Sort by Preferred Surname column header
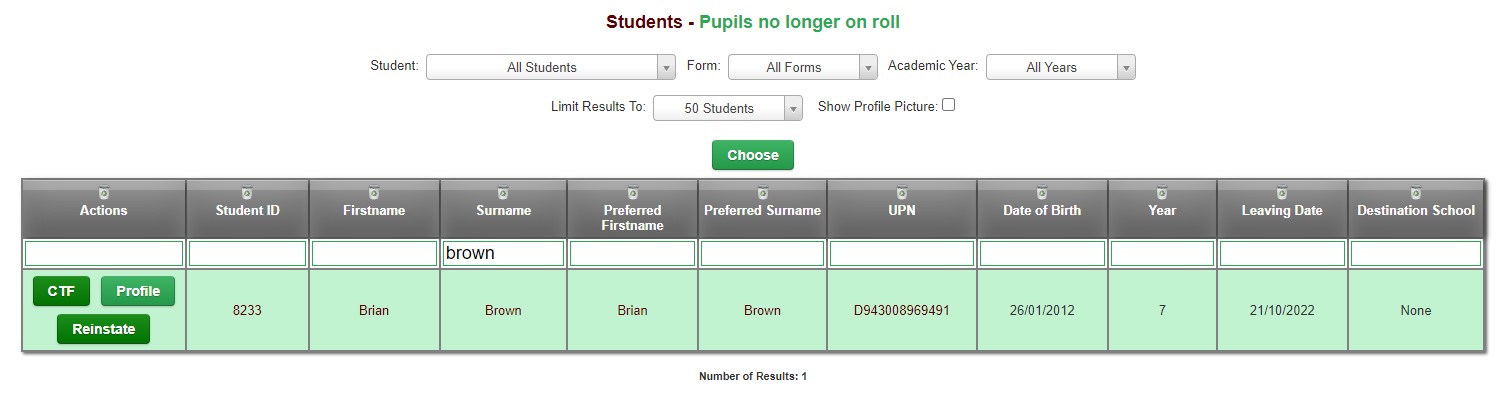1506x399 pixels. click(x=762, y=210)
